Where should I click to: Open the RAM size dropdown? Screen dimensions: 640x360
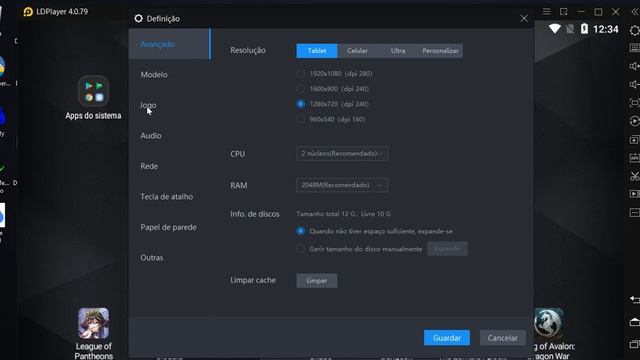click(x=342, y=185)
